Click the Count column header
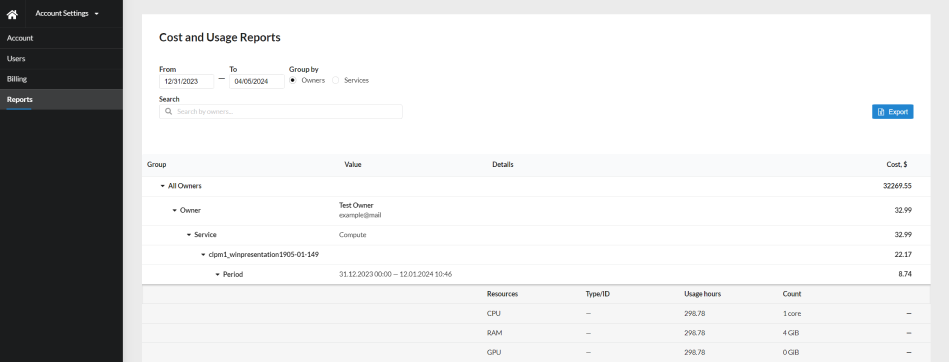Screen dimensions: 949x362 pyautogui.click(x=792, y=294)
